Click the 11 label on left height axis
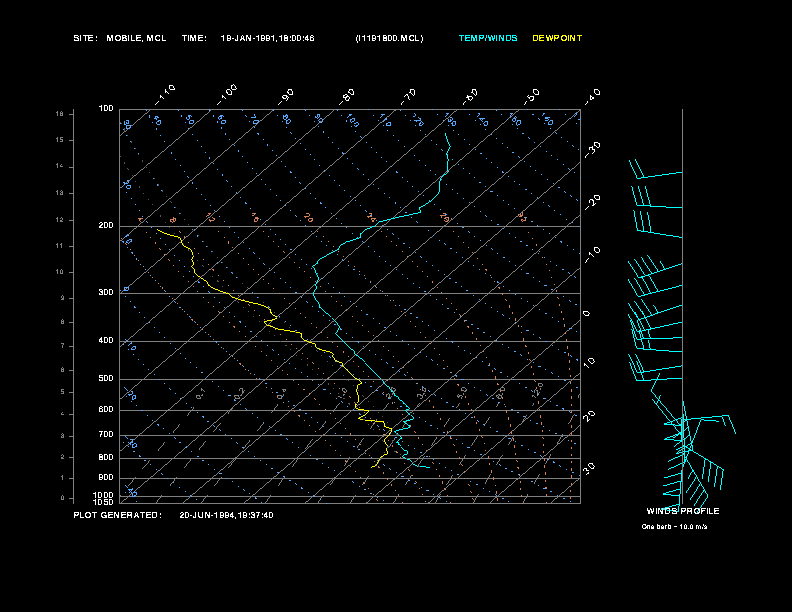The height and width of the screenshot is (612, 792). [x=60, y=246]
